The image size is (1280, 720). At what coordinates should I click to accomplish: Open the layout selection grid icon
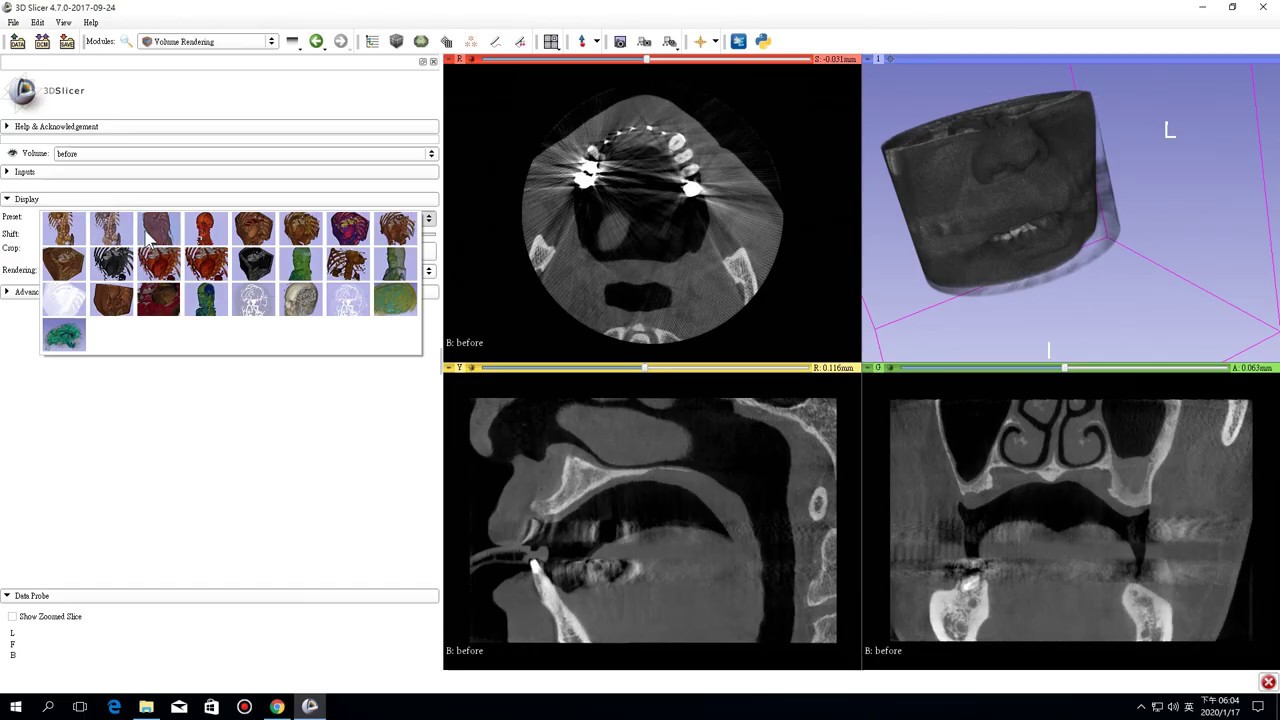click(x=551, y=41)
